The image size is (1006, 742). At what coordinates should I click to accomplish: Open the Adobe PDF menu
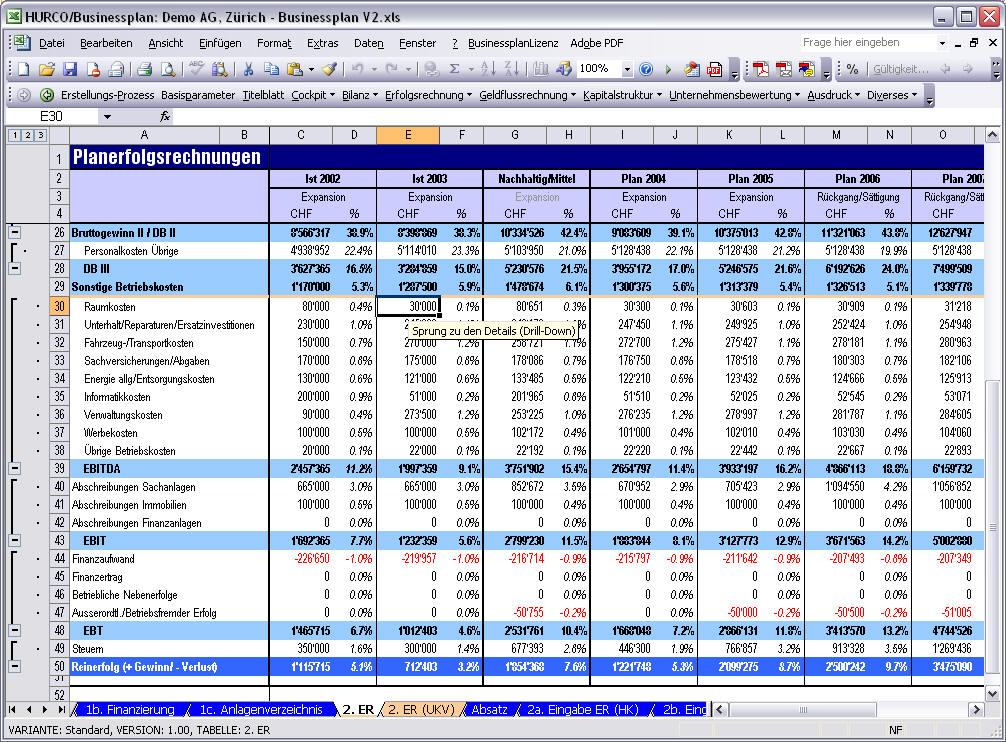(597, 44)
